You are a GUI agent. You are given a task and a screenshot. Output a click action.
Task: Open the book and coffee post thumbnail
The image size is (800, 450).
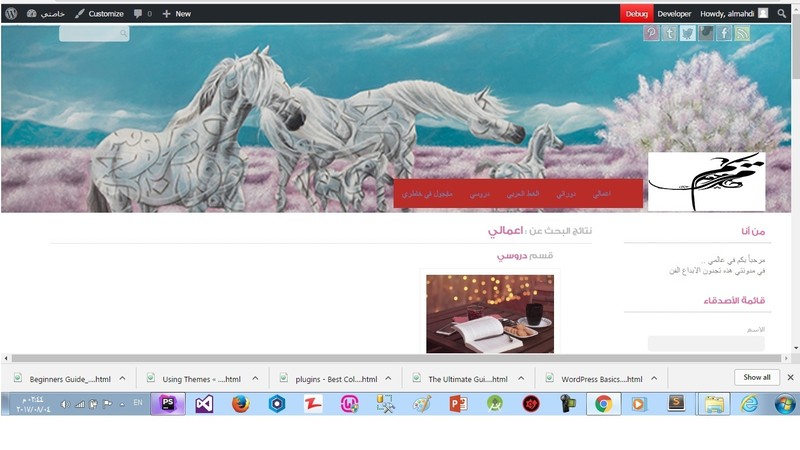490,314
